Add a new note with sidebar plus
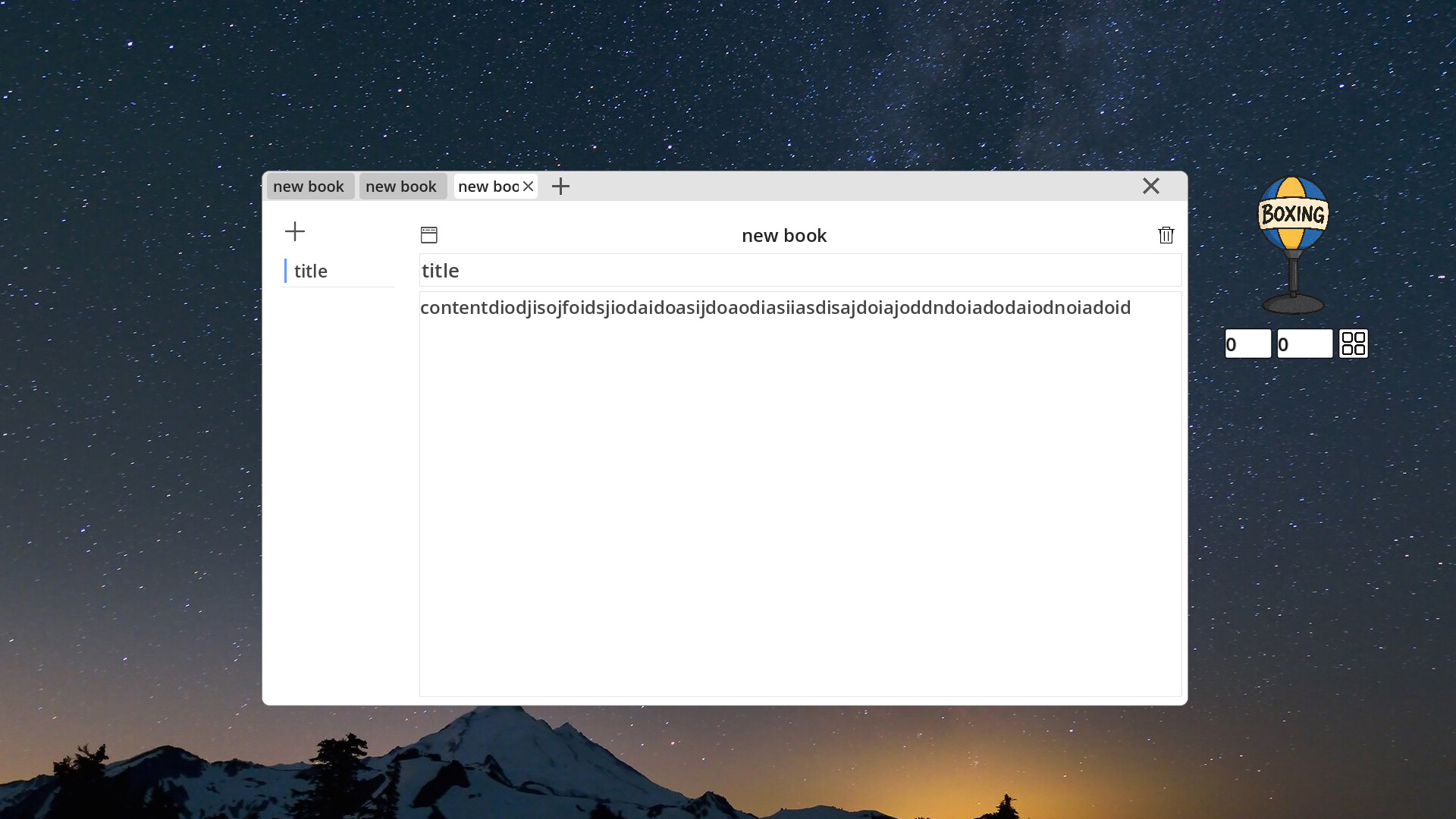Image resolution: width=1456 pixels, height=819 pixels. [x=295, y=231]
